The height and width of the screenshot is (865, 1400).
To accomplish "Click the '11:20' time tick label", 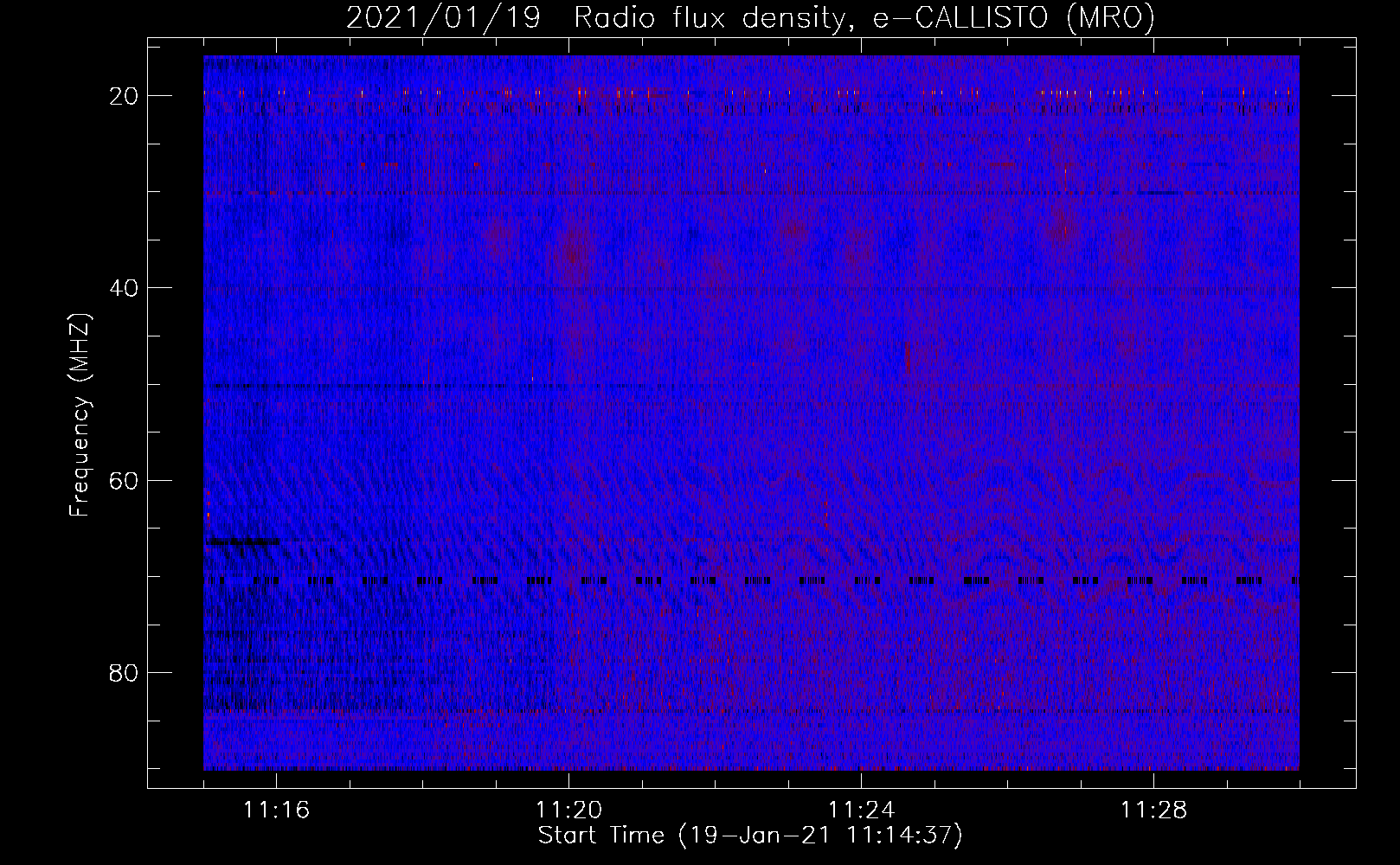I will 568,811.
